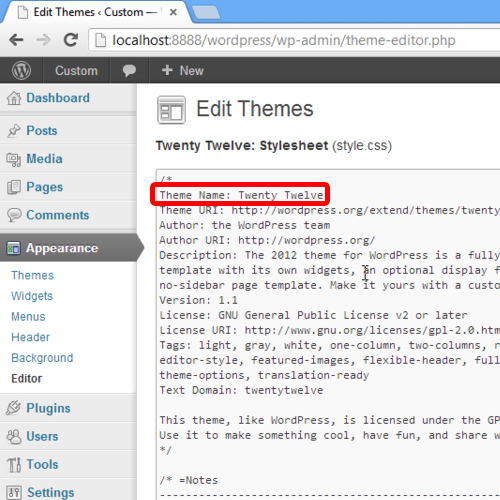Click 'theme-options, translation-ready' line
500x500 pixels.
coord(264,375)
